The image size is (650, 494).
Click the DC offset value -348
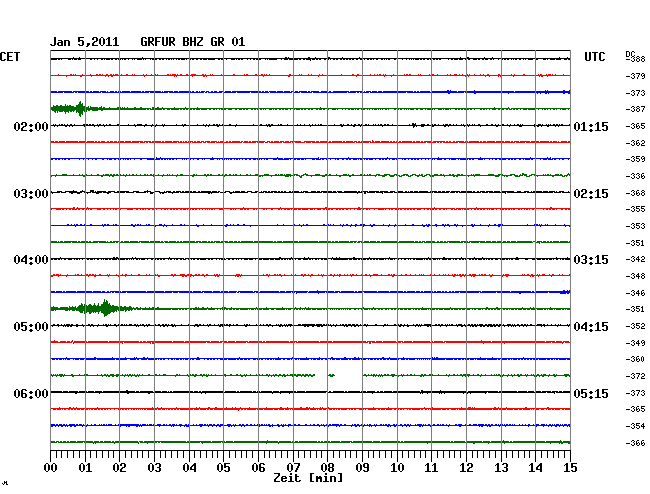[x=635, y=276]
